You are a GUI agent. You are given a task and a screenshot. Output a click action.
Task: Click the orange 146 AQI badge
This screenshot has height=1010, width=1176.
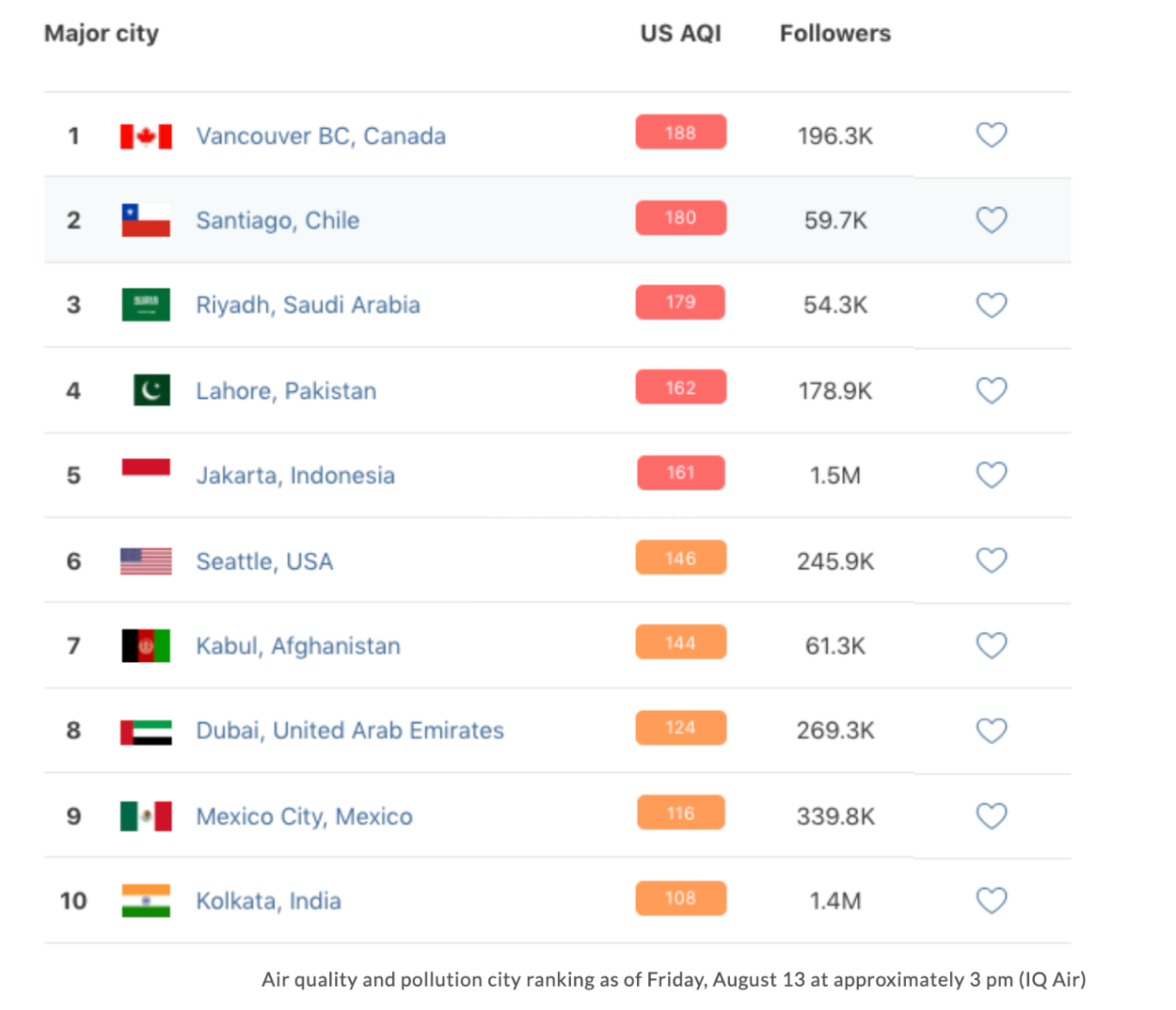click(x=681, y=558)
